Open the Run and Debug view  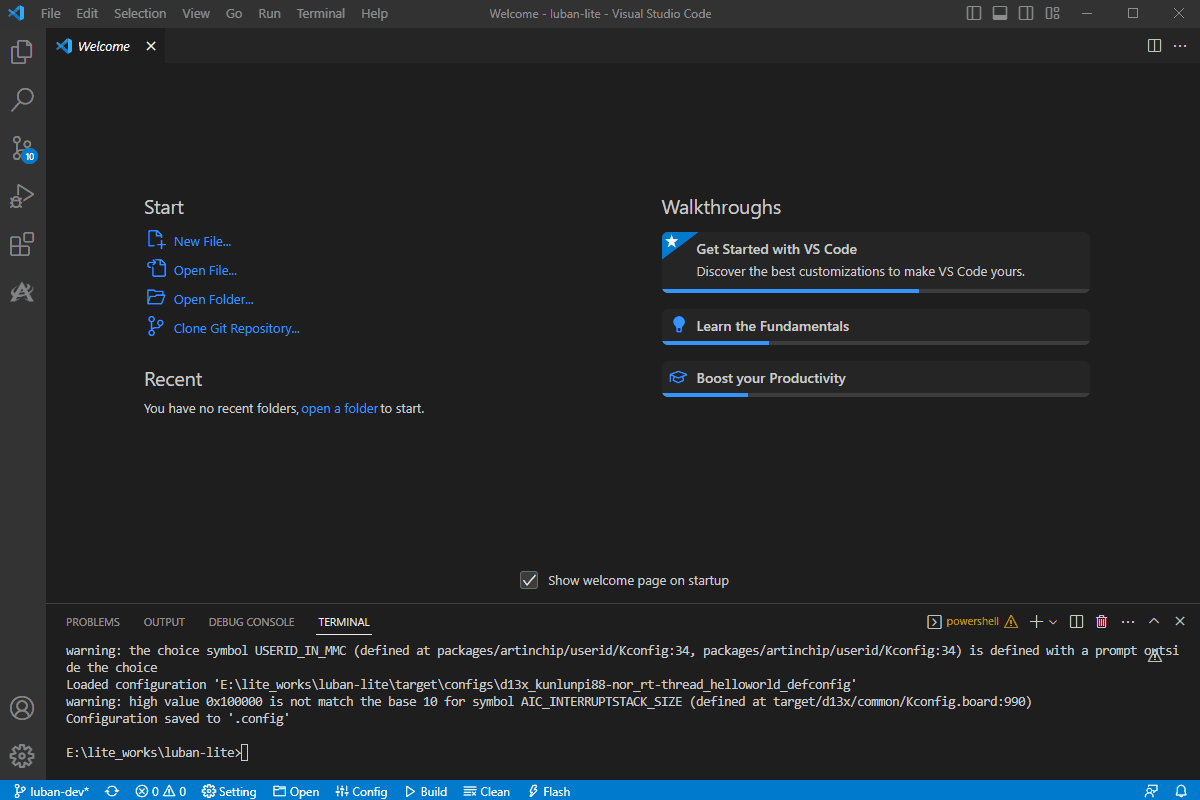pos(22,197)
